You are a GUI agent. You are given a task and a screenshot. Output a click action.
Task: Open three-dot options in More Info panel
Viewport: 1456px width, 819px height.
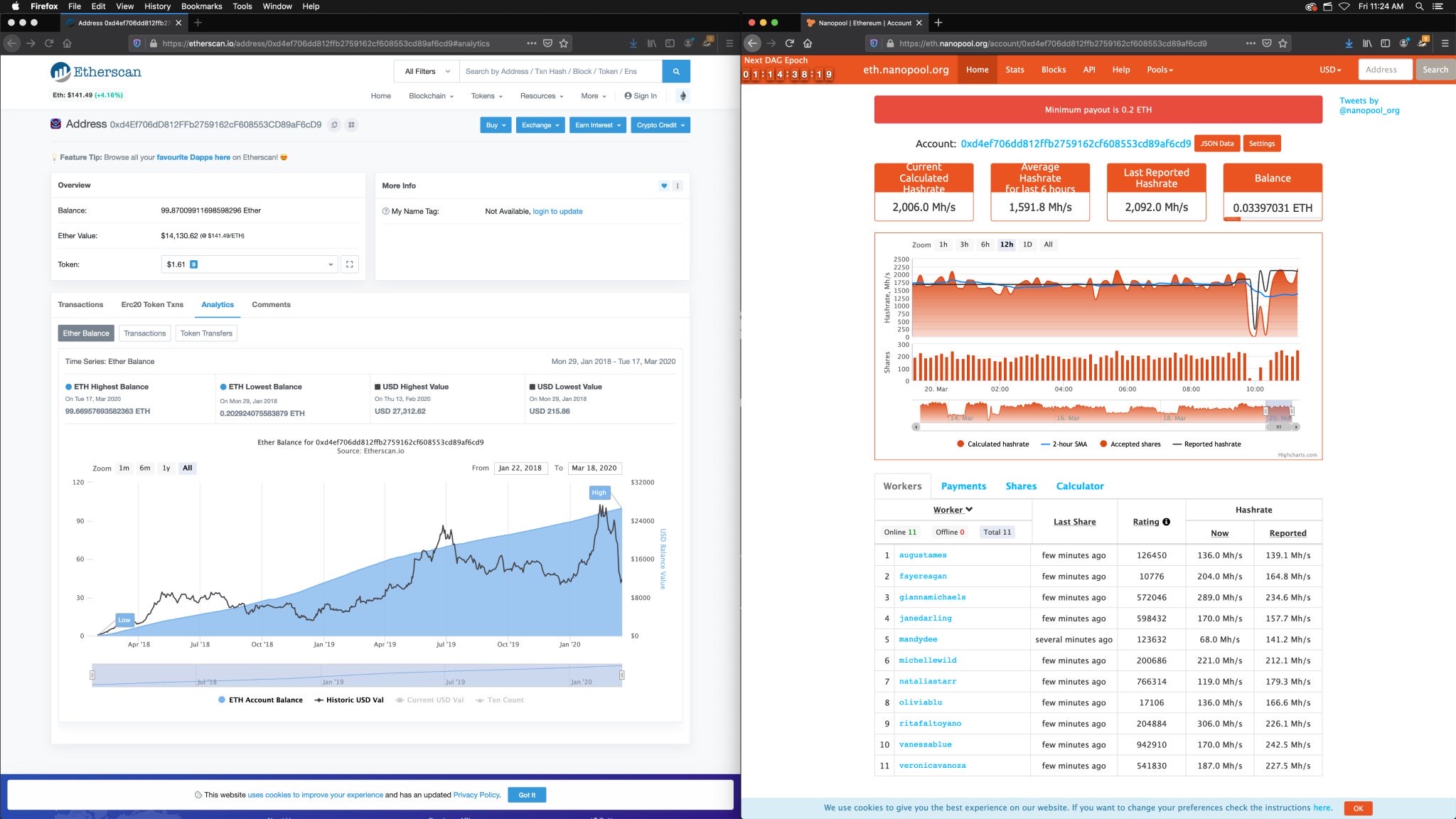coord(678,186)
